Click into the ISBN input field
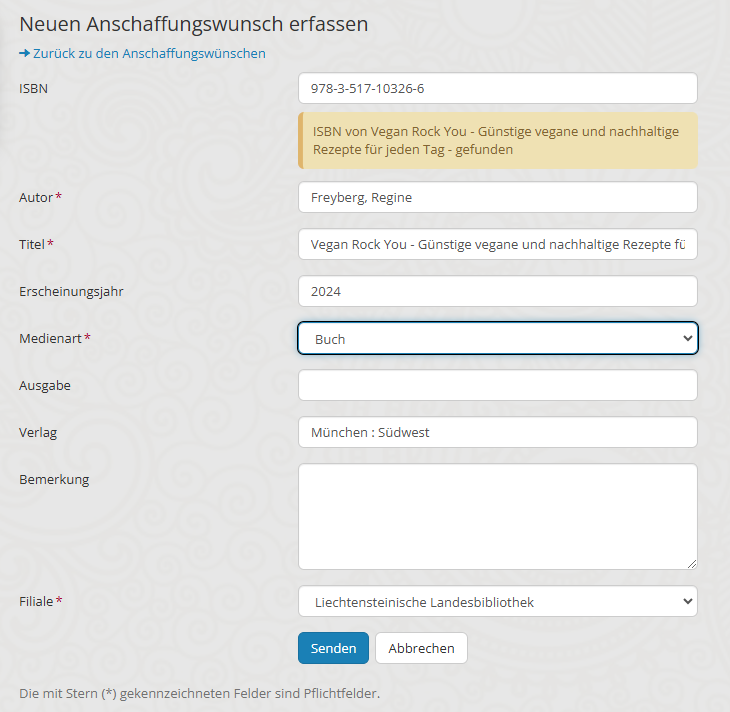Screen dimensions: 730x712 tap(497, 88)
